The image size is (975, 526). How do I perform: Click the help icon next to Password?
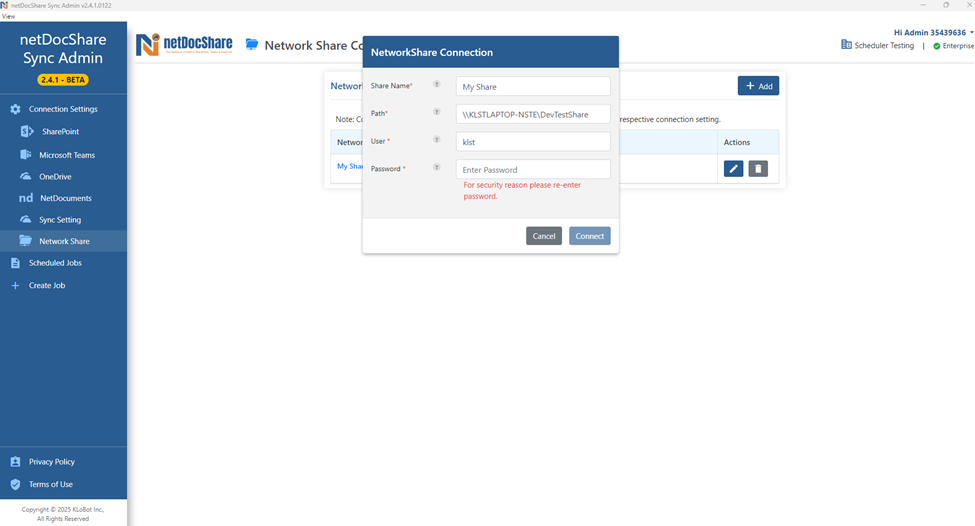click(437, 167)
